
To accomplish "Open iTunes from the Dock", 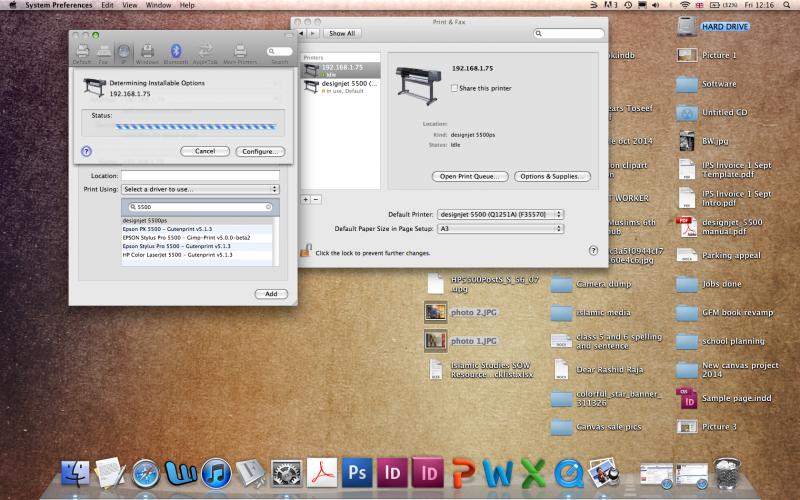I will point(216,473).
